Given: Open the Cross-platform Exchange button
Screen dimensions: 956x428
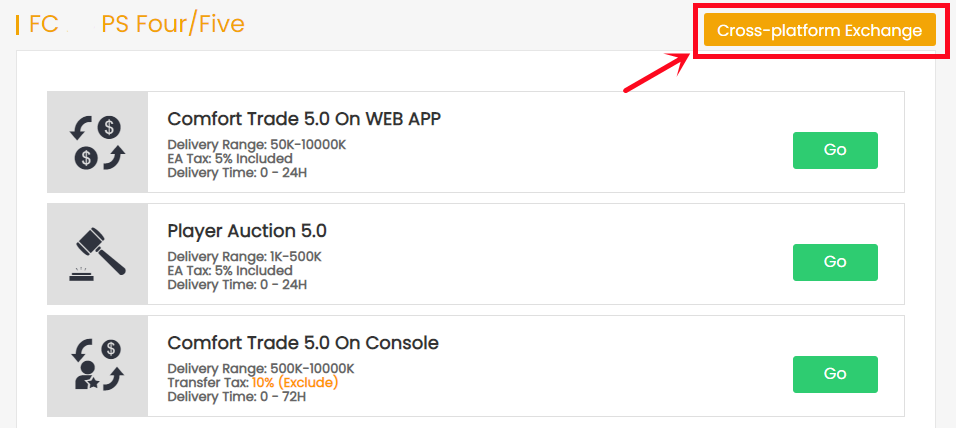Looking at the screenshot, I should point(819,30).
